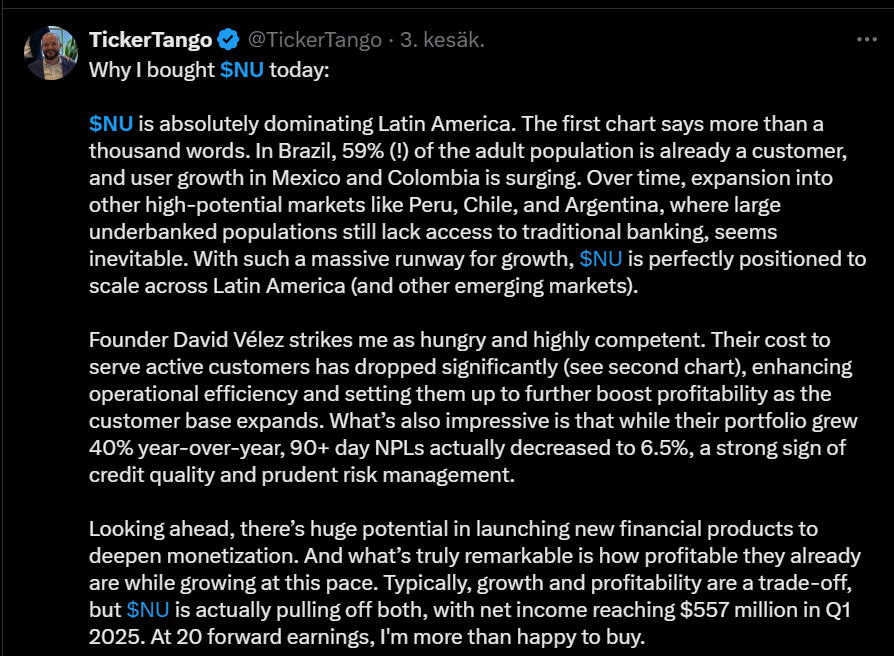This screenshot has width=894, height=656.
Task: Open TickerTango's profile picture avatar
Action: point(51,53)
